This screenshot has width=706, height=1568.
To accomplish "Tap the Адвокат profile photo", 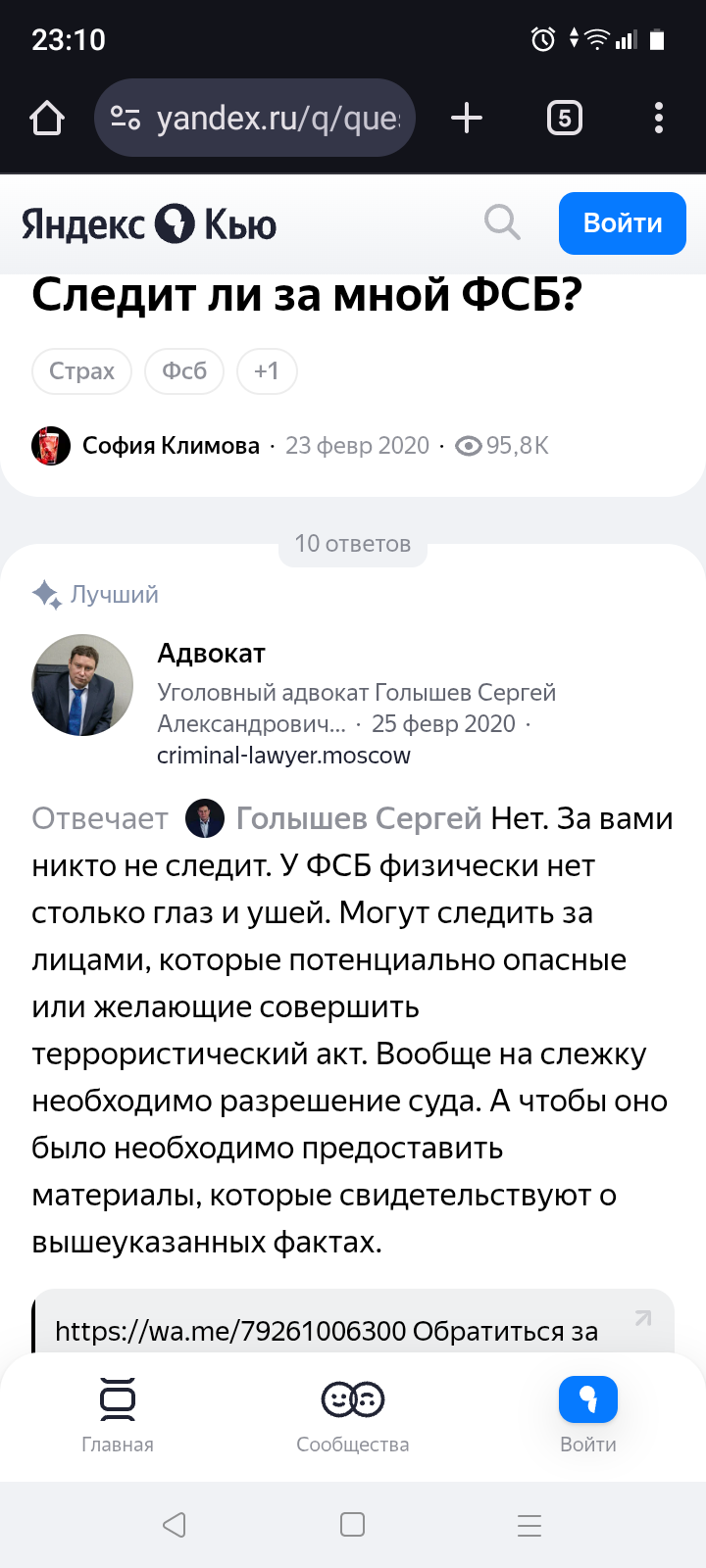I will pos(82,685).
